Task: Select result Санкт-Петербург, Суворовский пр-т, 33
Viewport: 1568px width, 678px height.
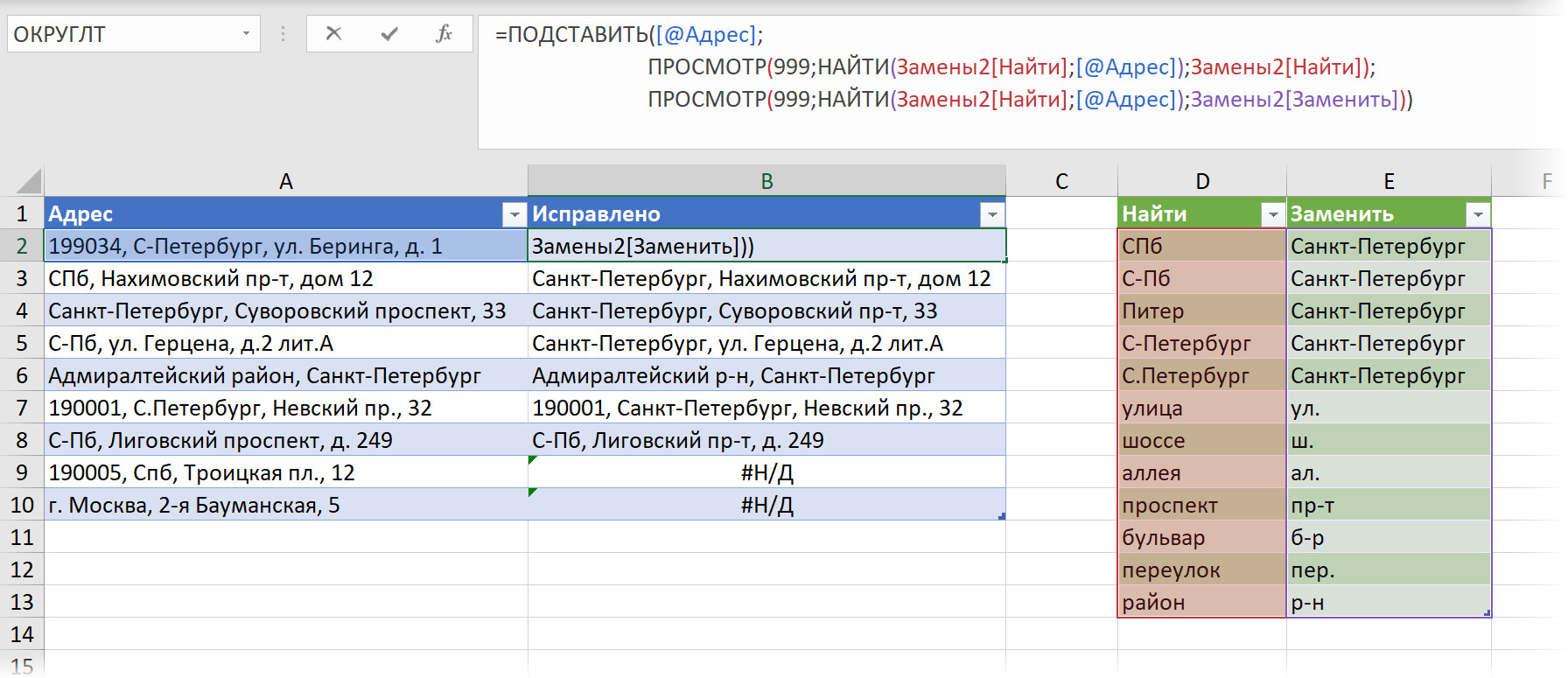Action: click(766, 311)
